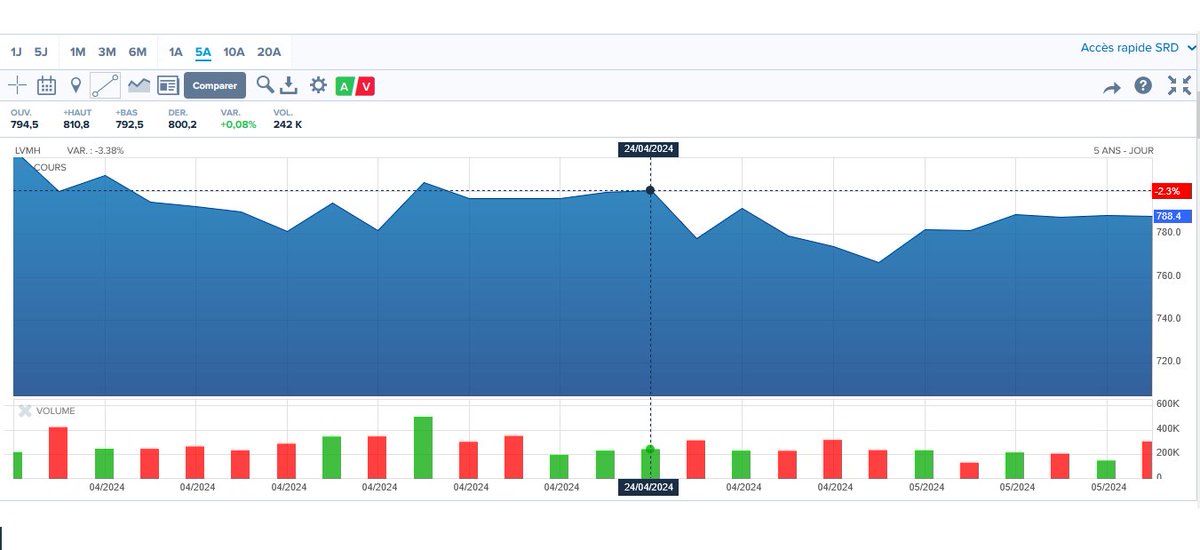Screen dimensions: 1200x550
Task: Select the 1A time range
Action: point(176,51)
